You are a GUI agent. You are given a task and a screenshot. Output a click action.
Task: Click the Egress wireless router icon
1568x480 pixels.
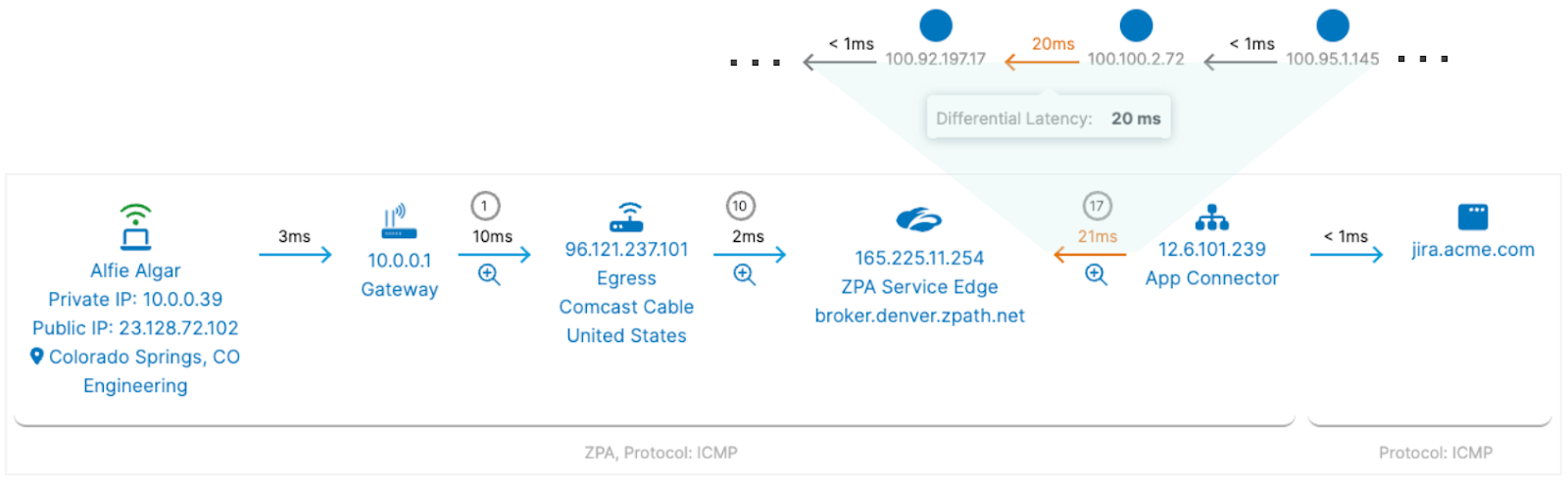click(x=626, y=217)
